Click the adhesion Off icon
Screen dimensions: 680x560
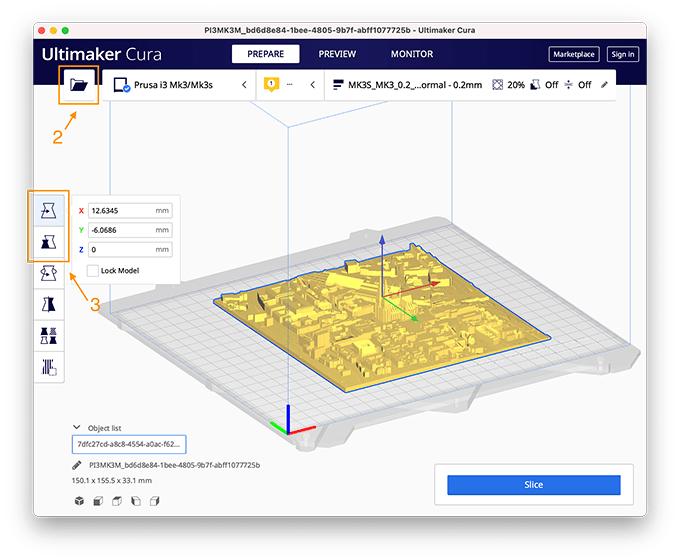coord(569,85)
